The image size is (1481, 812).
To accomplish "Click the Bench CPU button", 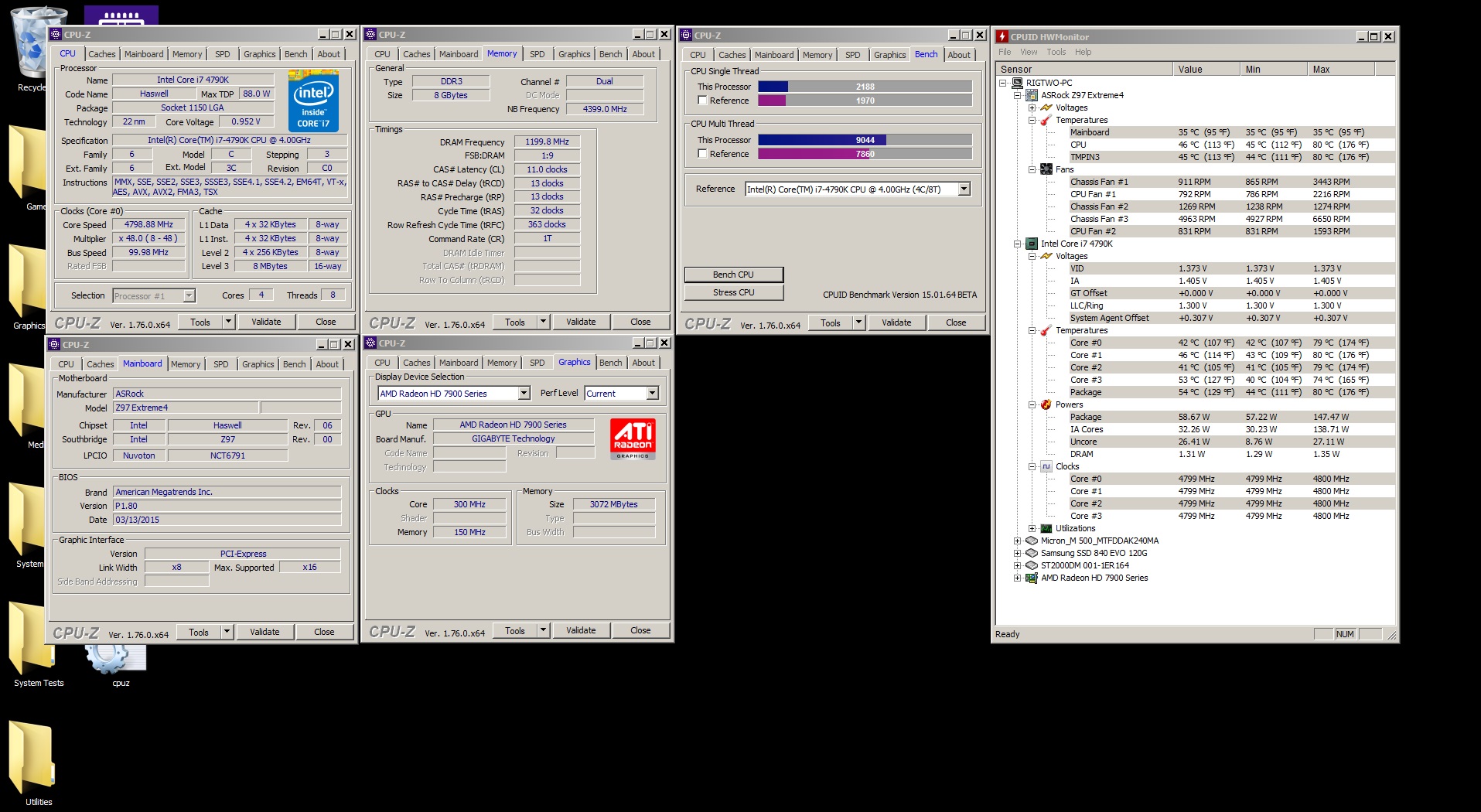I will pos(733,275).
